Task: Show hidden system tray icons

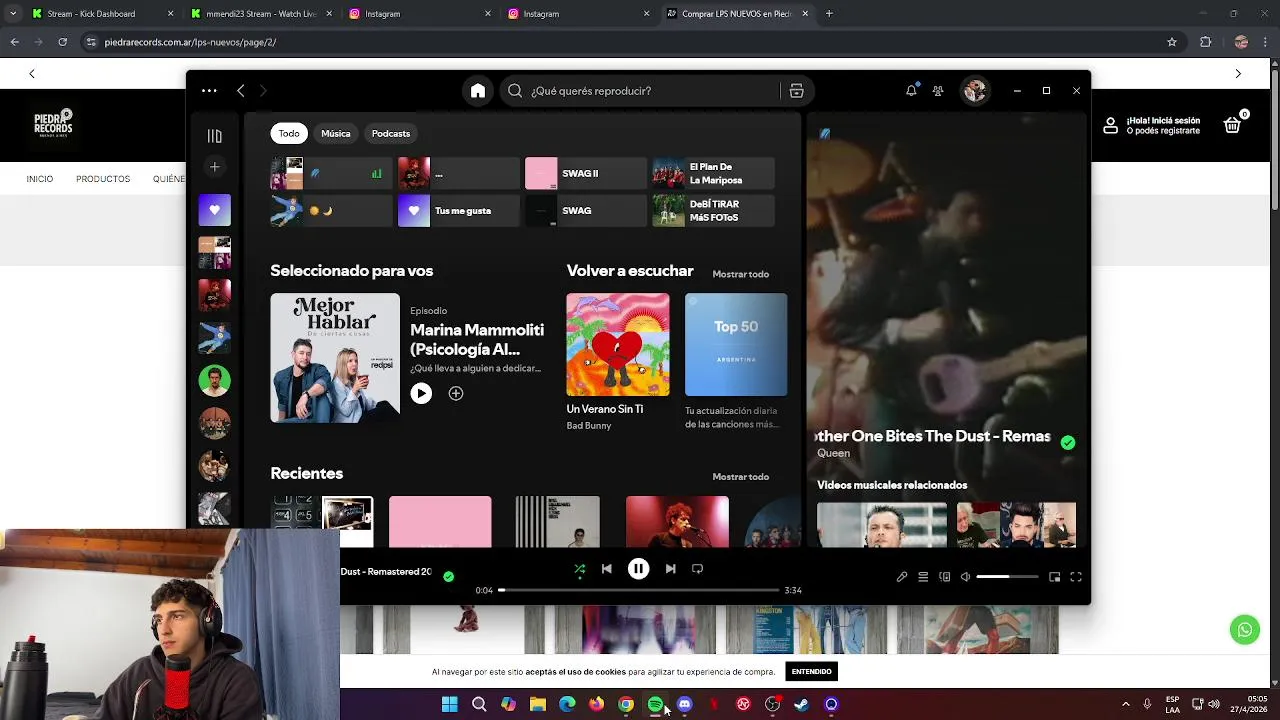Action: coord(1125,705)
